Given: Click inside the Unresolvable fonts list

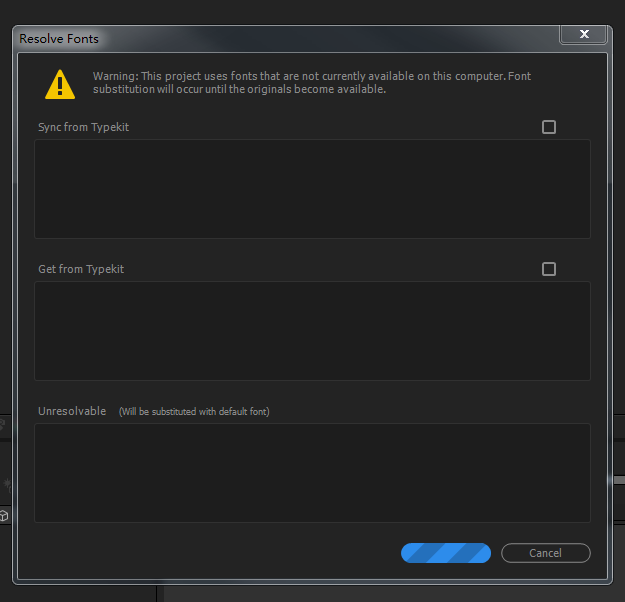Looking at the screenshot, I should click(312, 473).
